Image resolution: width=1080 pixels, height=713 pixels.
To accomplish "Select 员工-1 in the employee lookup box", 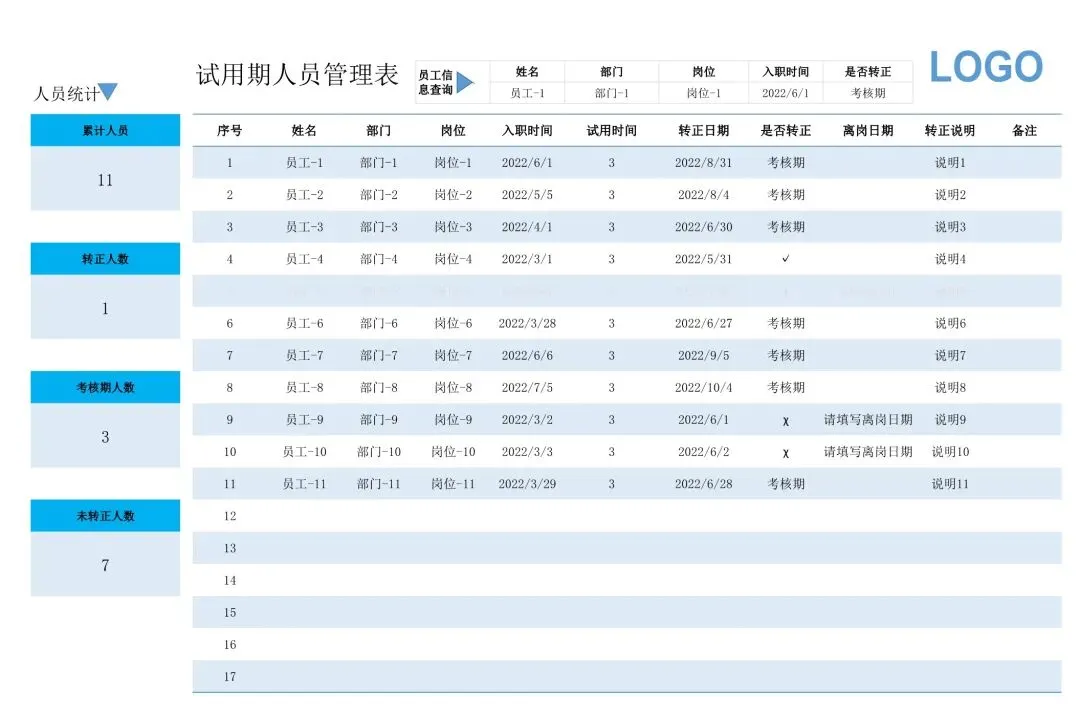I will pyautogui.click(x=527, y=93).
